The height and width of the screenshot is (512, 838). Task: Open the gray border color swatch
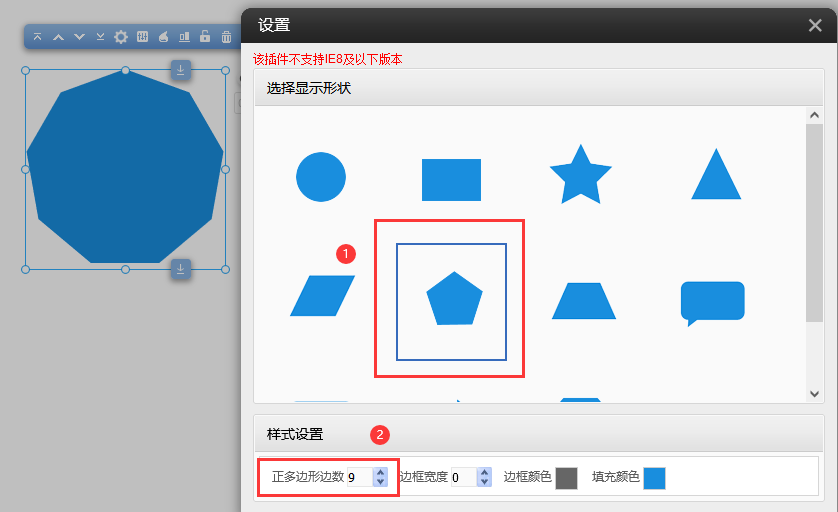click(566, 478)
